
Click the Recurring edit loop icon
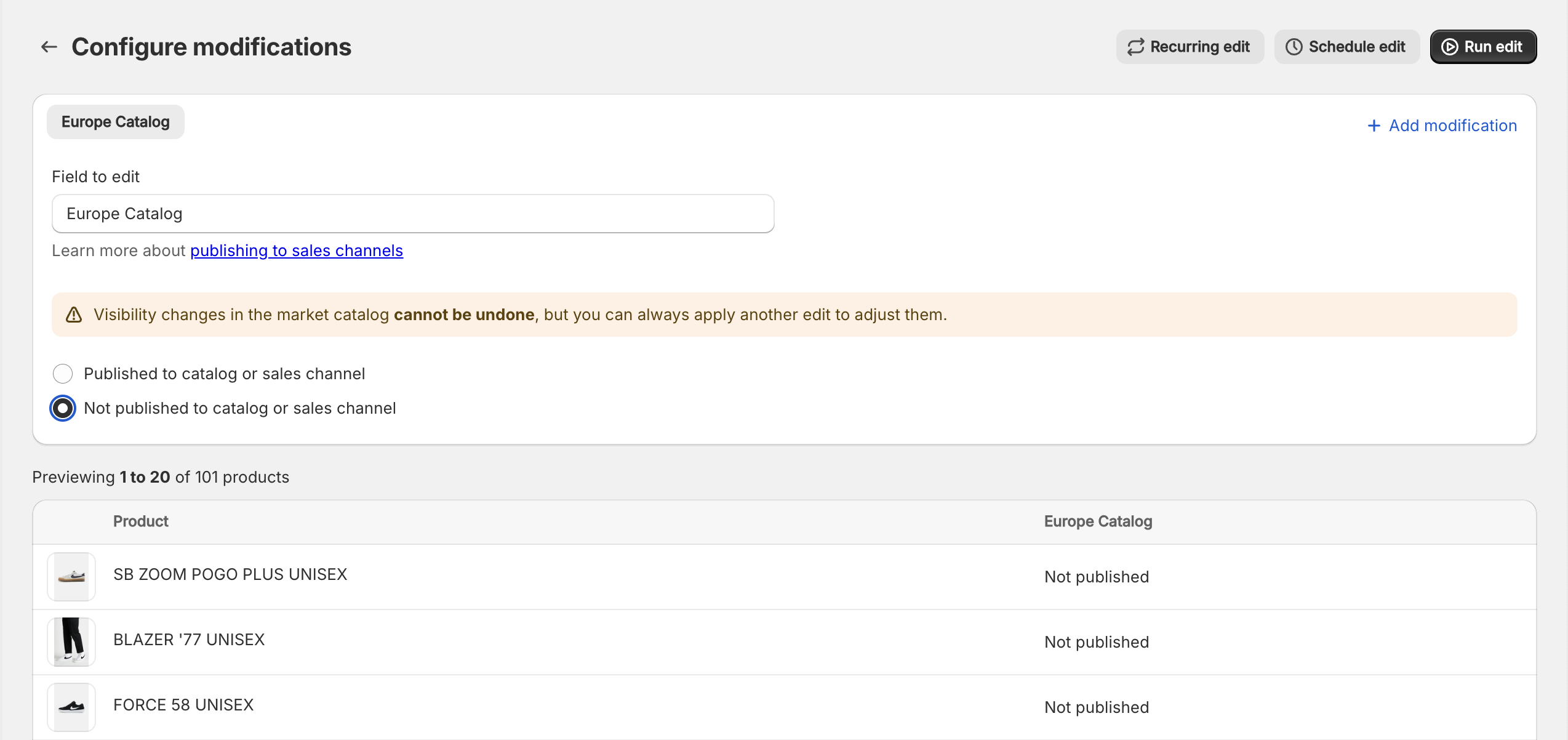pyautogui.click(x=1135, y=47)
